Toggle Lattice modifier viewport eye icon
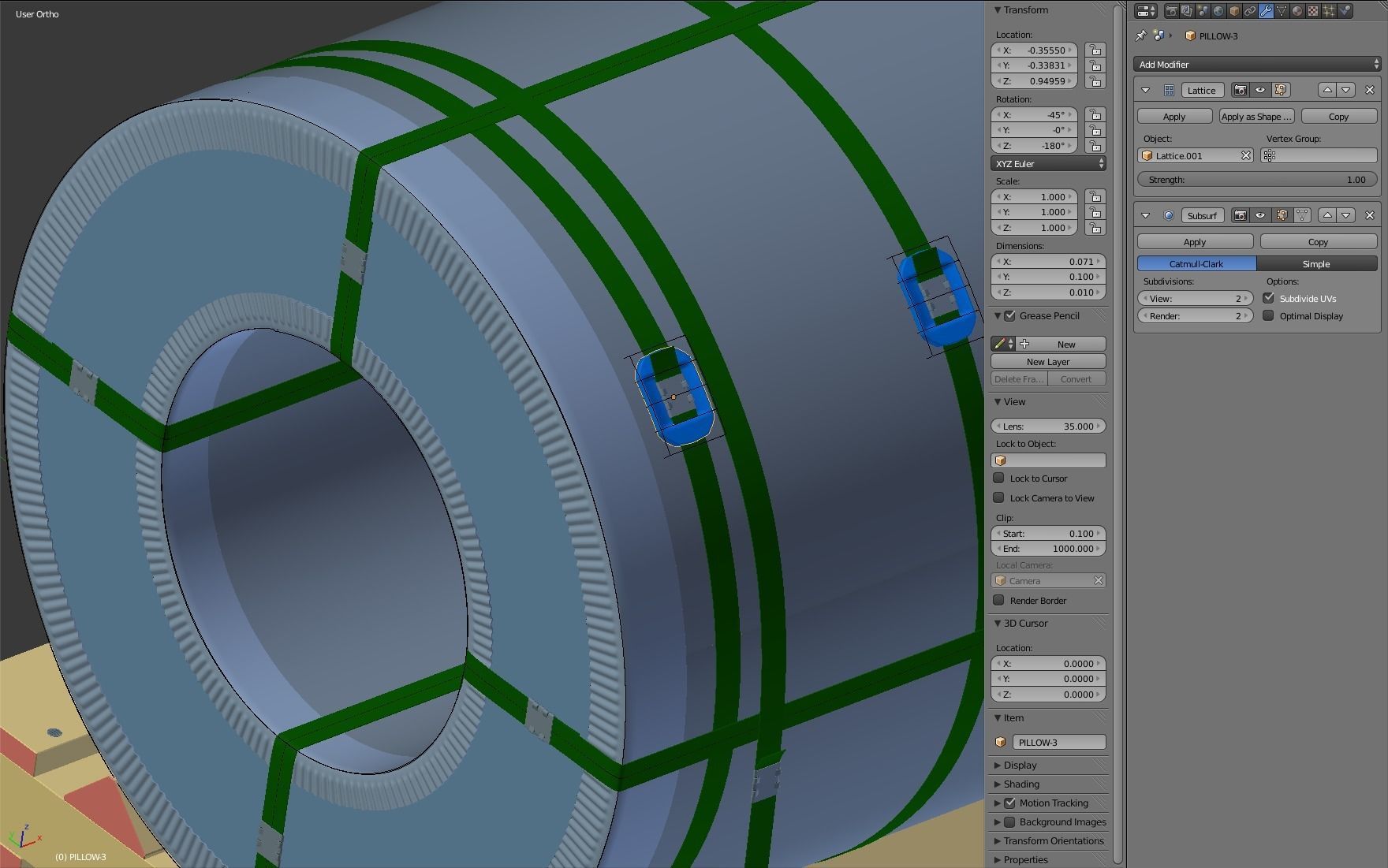Viewport: 1388px width, 868px height. point(1260,90)
